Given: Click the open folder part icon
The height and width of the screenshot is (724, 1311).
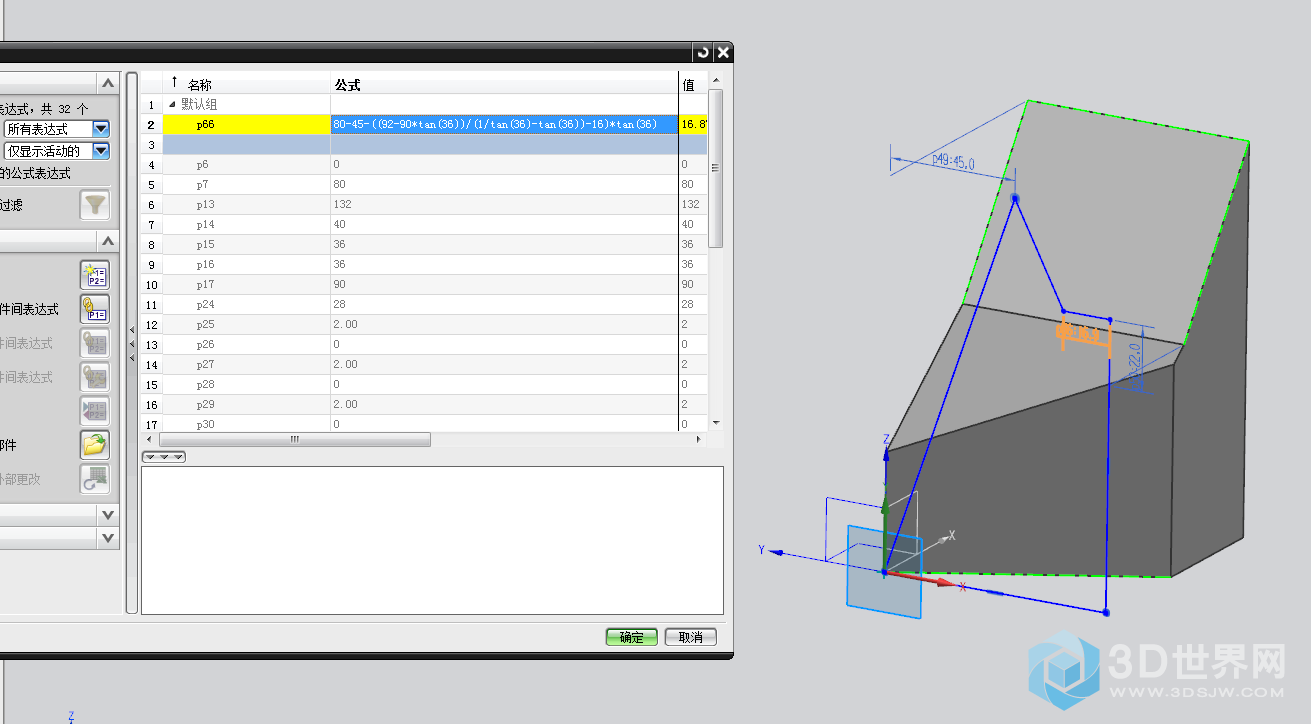Looking at the screenshot, I should (x=95, y=445).
